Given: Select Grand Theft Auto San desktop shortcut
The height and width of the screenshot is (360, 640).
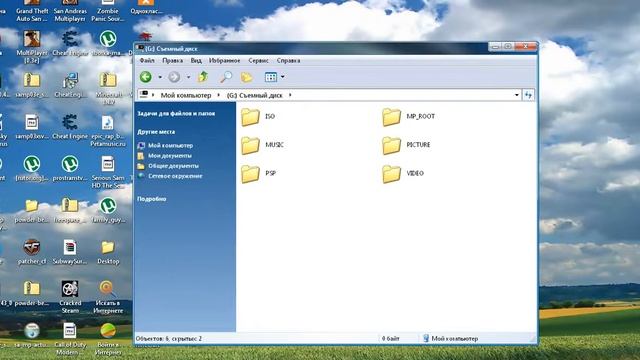Looking at the screenshot, I should pyautogui.click(x=32, y=11).
